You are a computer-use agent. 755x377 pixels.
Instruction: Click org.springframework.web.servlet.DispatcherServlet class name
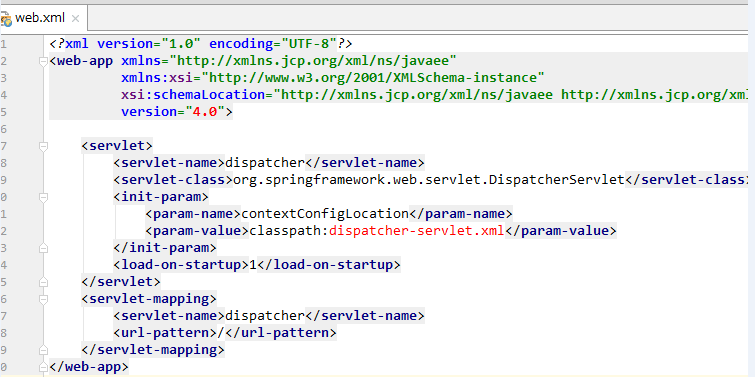point(429,180)
